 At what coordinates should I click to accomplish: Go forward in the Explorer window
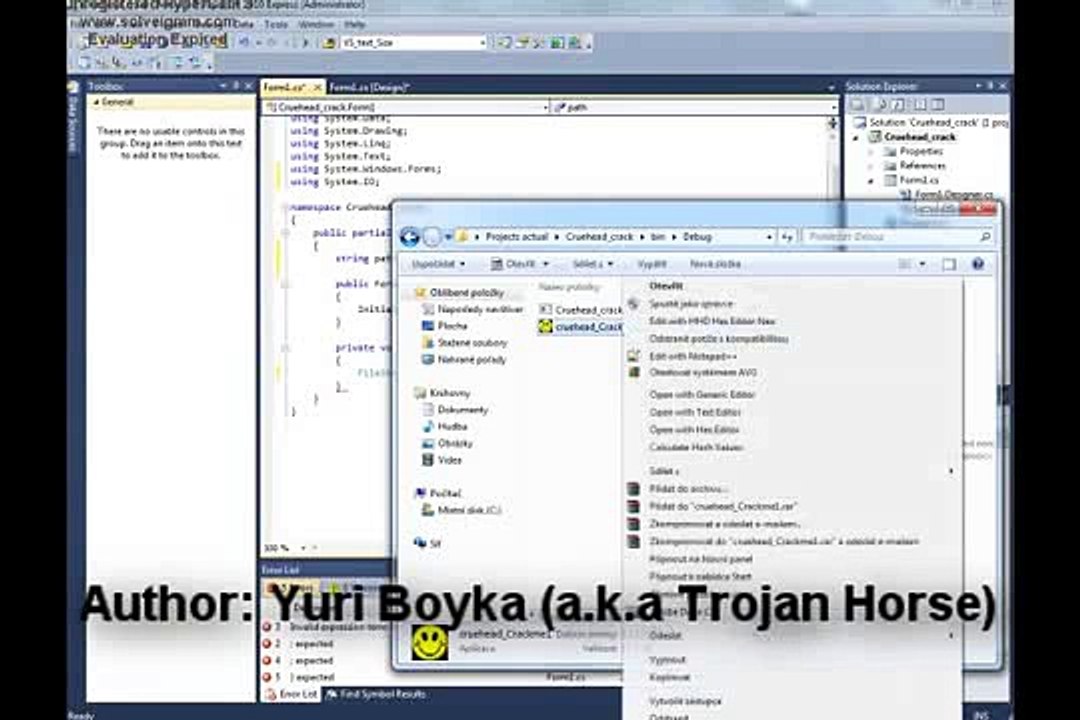click(x=432, y=237)
